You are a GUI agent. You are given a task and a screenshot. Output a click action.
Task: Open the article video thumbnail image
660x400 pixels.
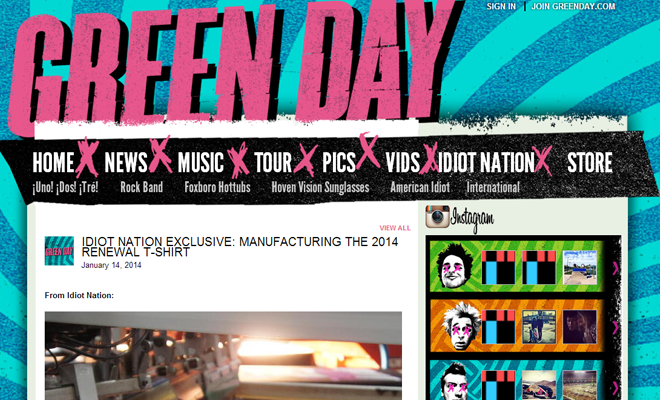[224, 356]
